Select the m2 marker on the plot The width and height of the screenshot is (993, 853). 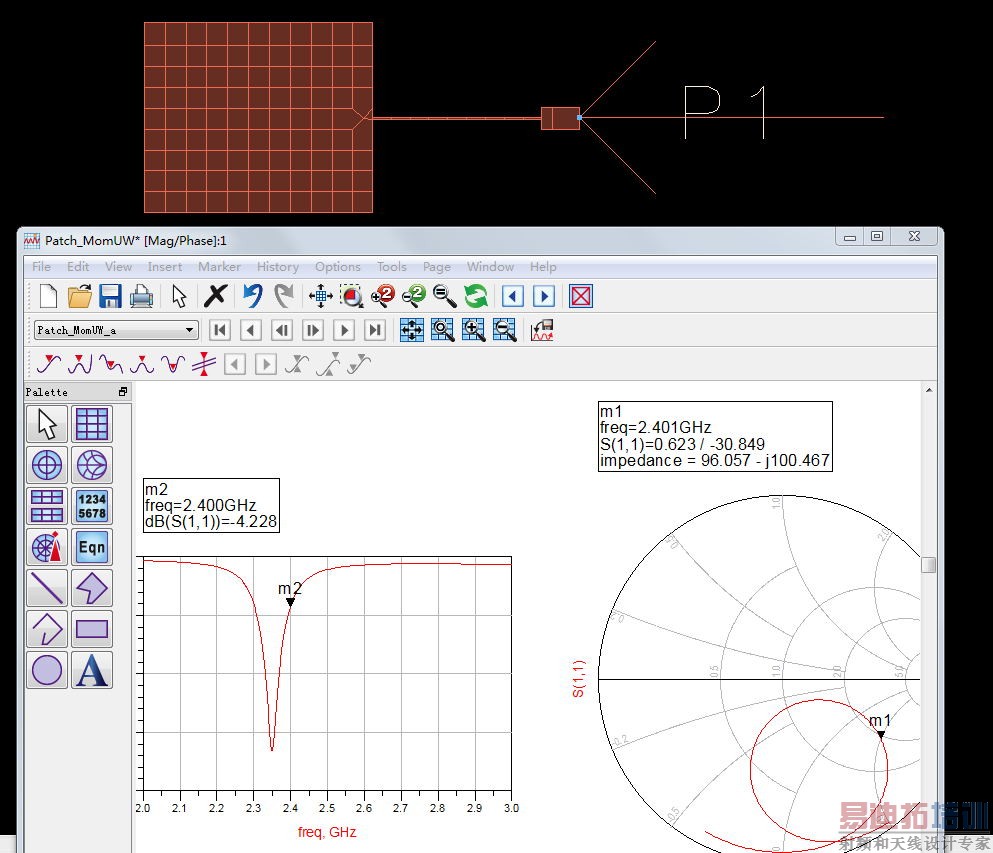pos(290,601)
